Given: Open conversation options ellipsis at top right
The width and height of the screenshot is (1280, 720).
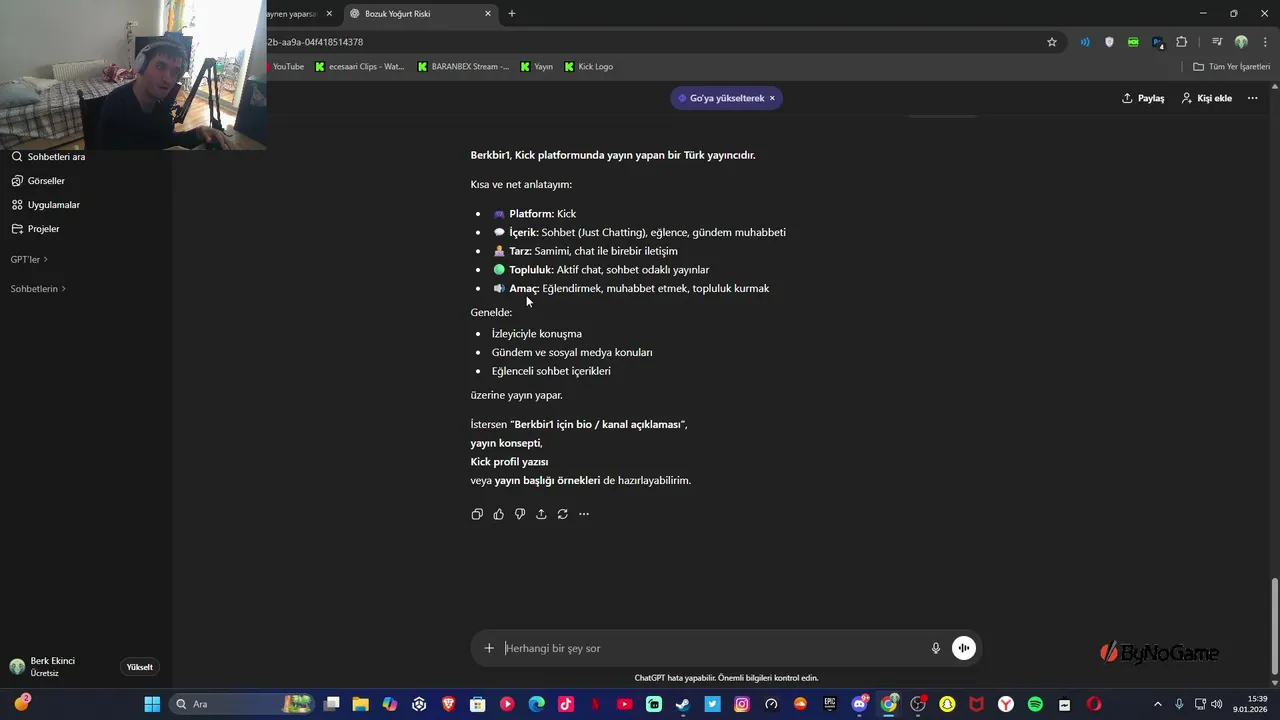Looking at the screenshot, I should [x=1252, y=98].
